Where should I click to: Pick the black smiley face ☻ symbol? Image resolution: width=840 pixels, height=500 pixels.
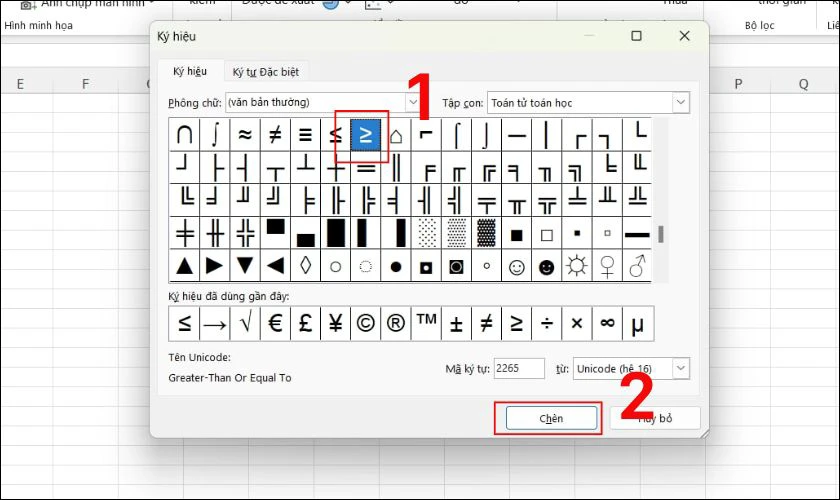(546, 266)
